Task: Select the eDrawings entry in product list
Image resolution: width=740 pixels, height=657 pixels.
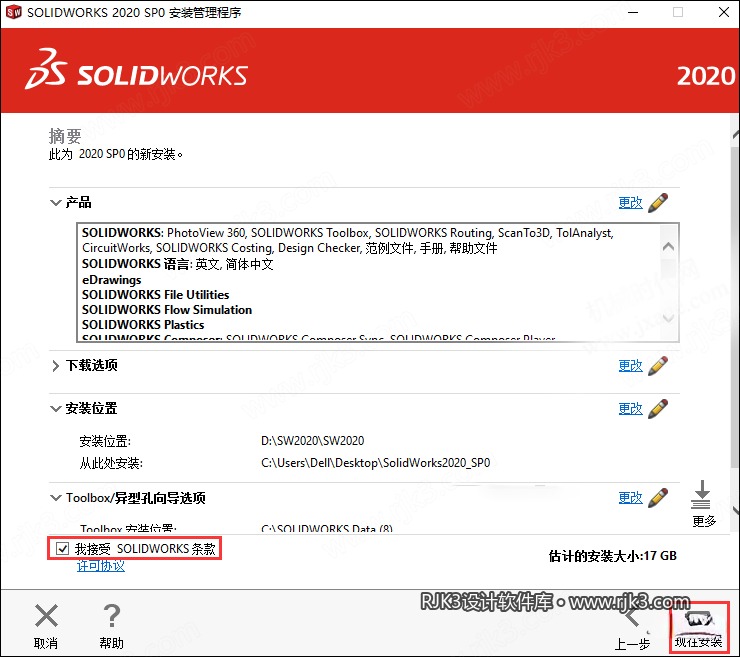Action: (111, 280)
